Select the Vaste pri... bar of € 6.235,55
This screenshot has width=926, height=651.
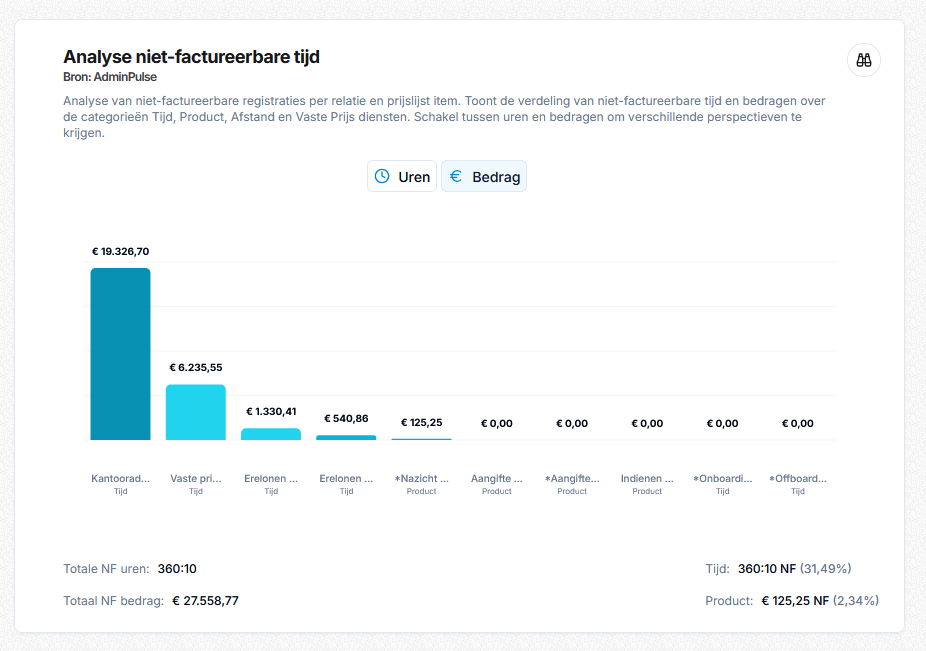click(195, 412)
